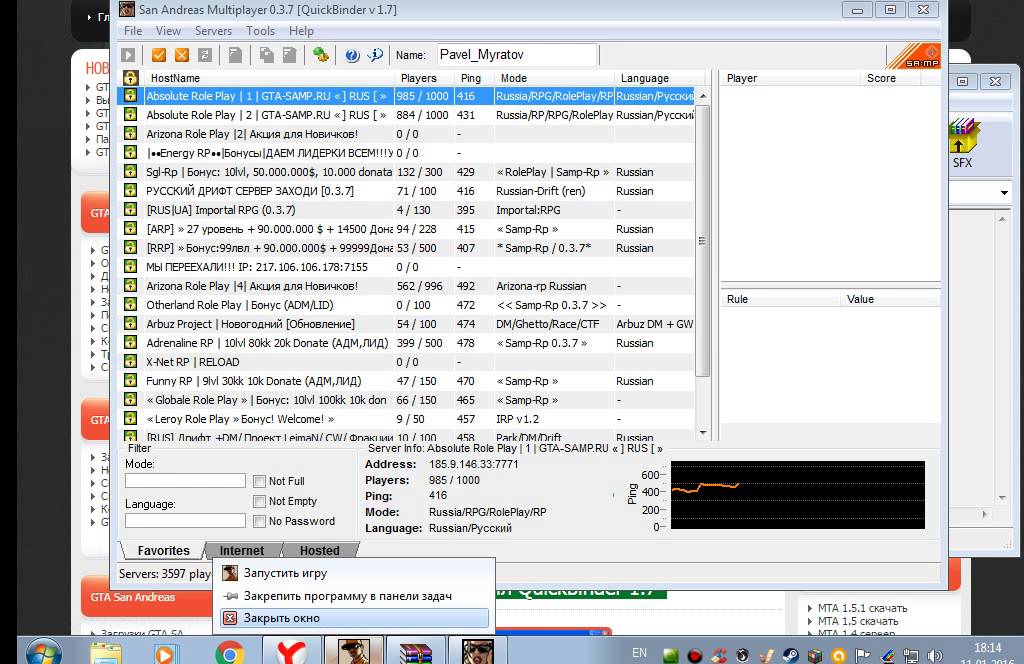The image size is (1024, 664).
Task: Open the File menu
Action: (x=133, y=31)
